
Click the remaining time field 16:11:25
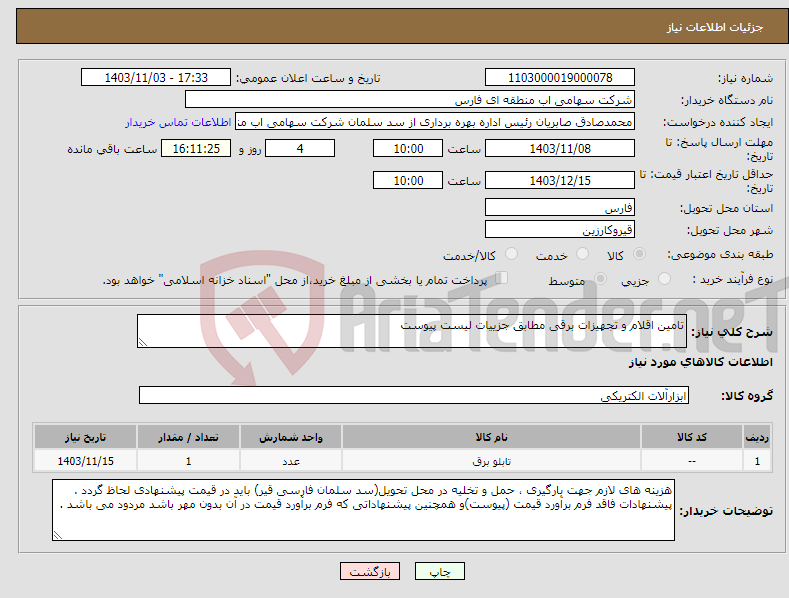pyautogui.click(x=196, y=148)
